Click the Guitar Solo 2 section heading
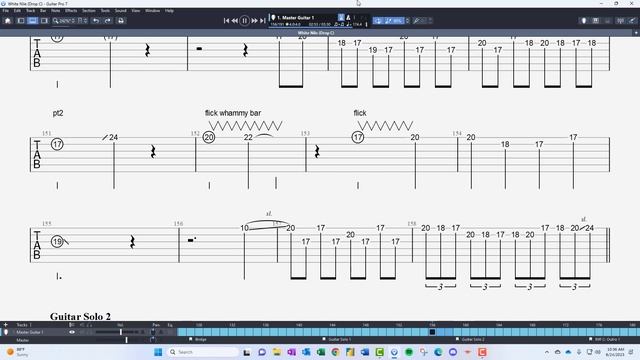Image resolution: width=640 pixels, height=360 pixels. (80, 316)
